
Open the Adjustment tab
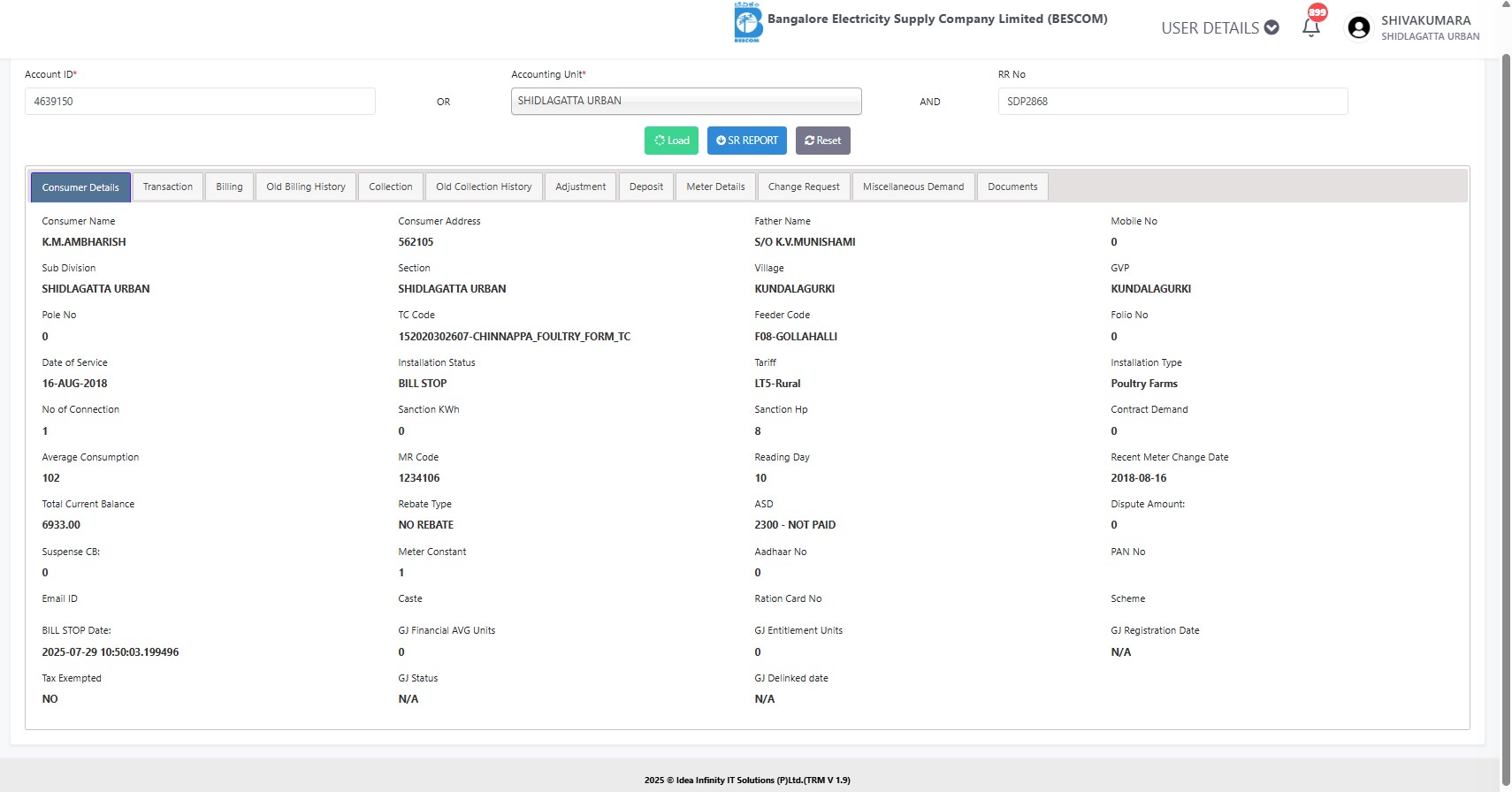[580, 187]
